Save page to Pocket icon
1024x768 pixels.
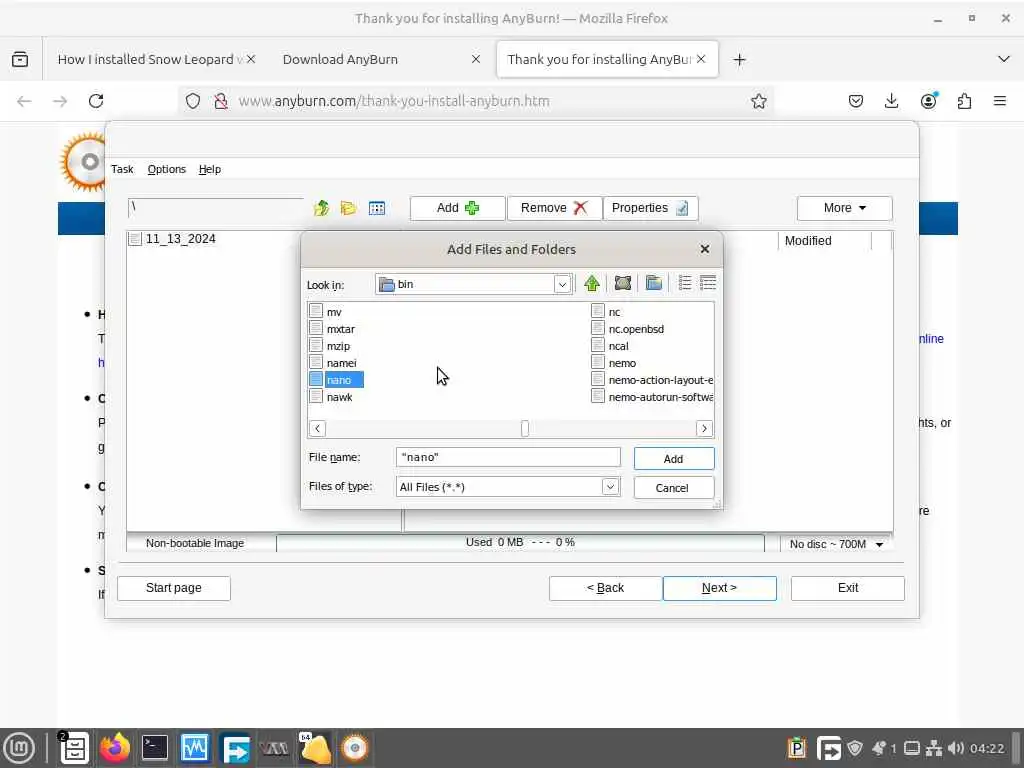pyautogui.click(x=856, y=101)
